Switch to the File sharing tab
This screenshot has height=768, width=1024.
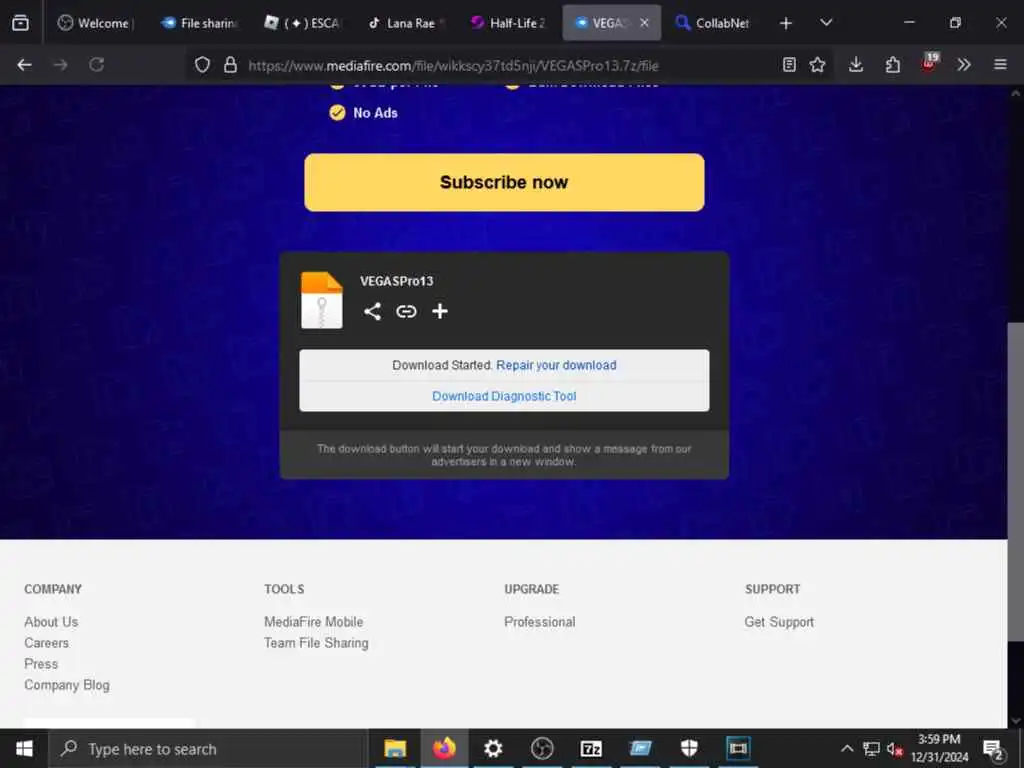click(x=200, y=23)
